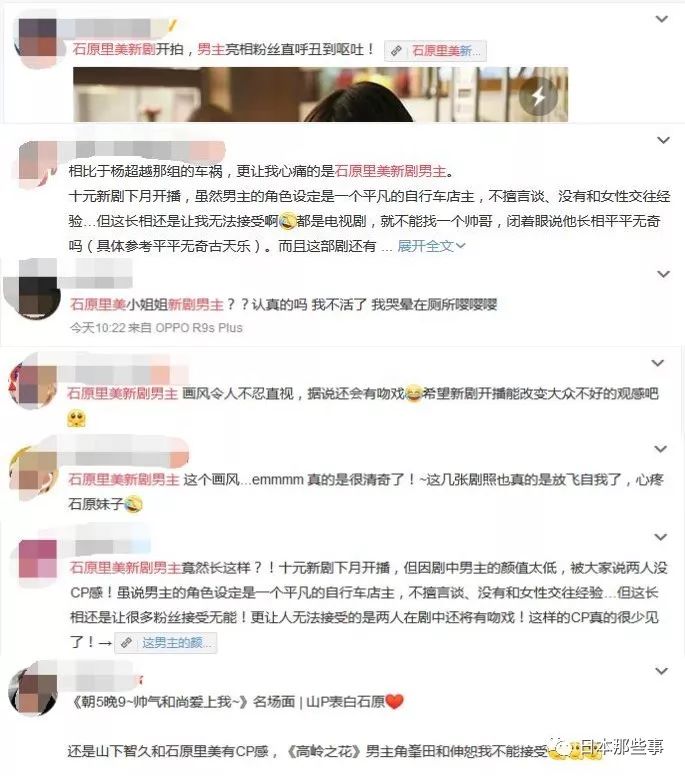Click lightning bolt icon on preview image
The image size is (685, 776).
(x=538, y=97)
